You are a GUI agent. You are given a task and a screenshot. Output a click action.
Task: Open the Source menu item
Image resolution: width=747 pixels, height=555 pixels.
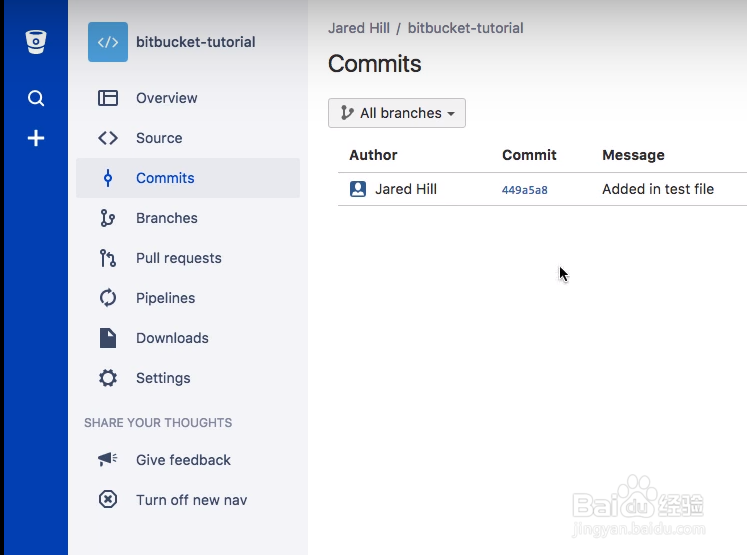[188, 138]
